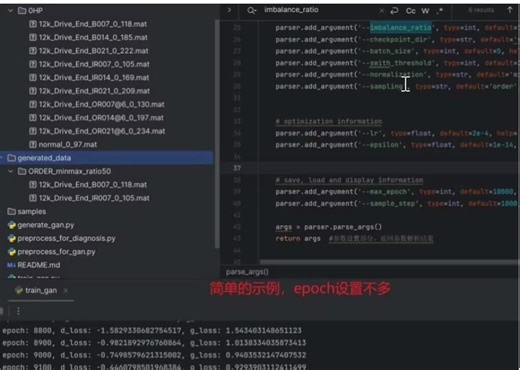Click '# save, load and display information' comment
Image resolution: width=520 pixels, height=370 pixels.
pos(349,180)
